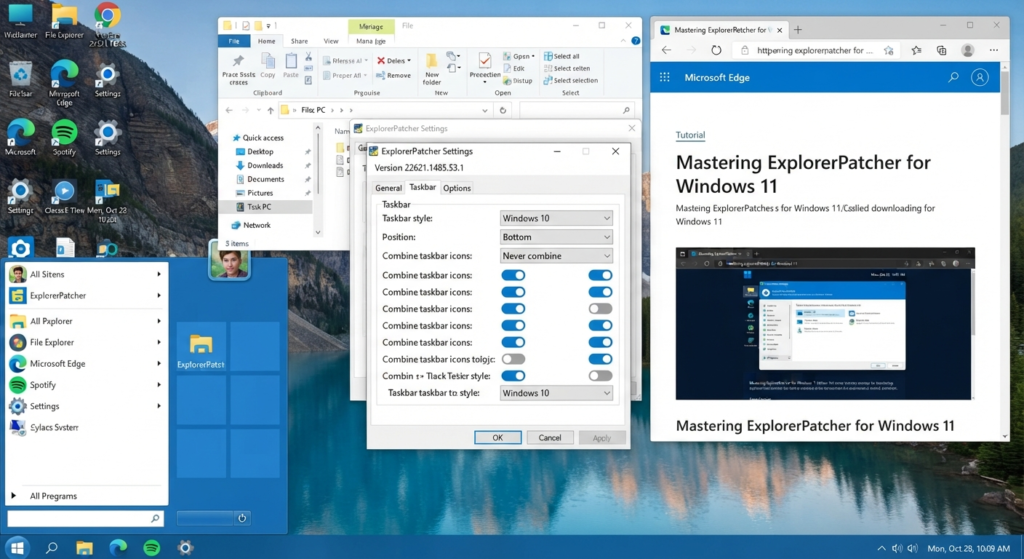1024x559 pixels.
Task: Click the Start menu search field
Action: [x=86, y=519]
